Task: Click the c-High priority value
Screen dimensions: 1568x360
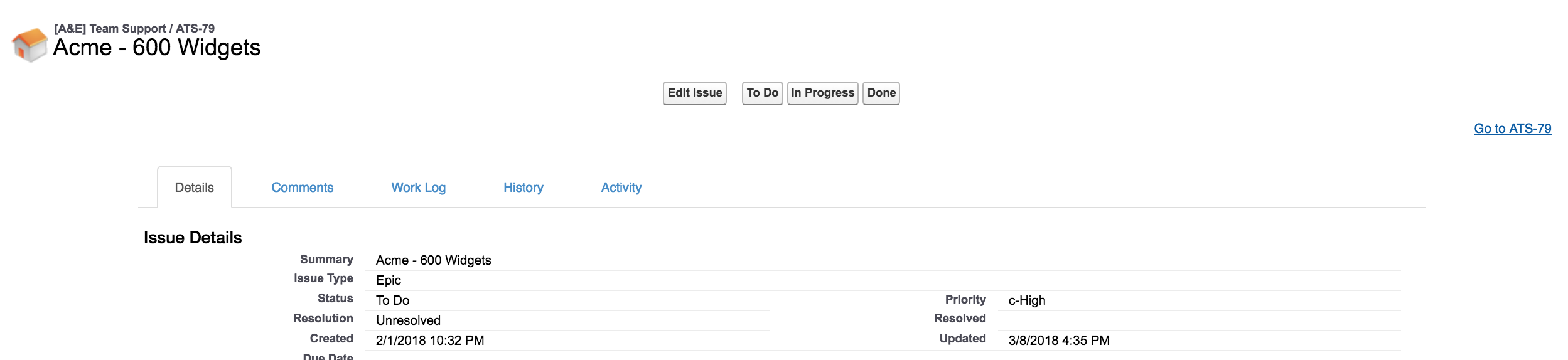Action: pyautogui.click(x=1026, y=300)
